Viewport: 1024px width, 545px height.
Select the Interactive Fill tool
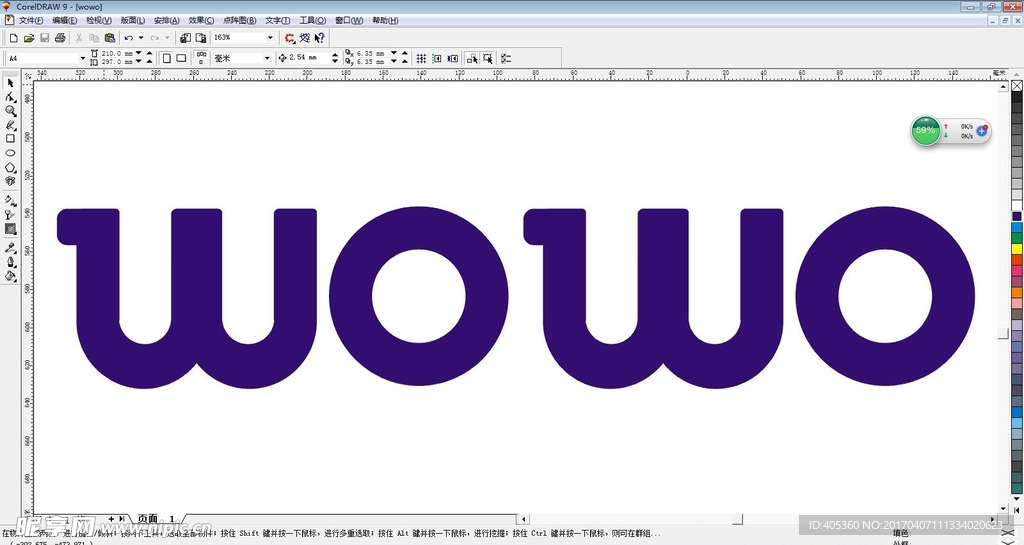click(10, 200)
